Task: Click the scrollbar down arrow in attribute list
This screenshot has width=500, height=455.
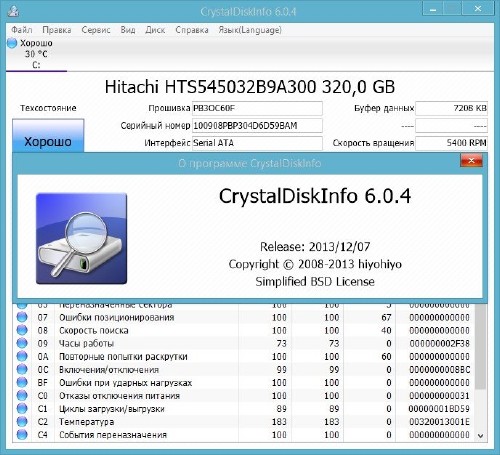Action: click(480, 435)
